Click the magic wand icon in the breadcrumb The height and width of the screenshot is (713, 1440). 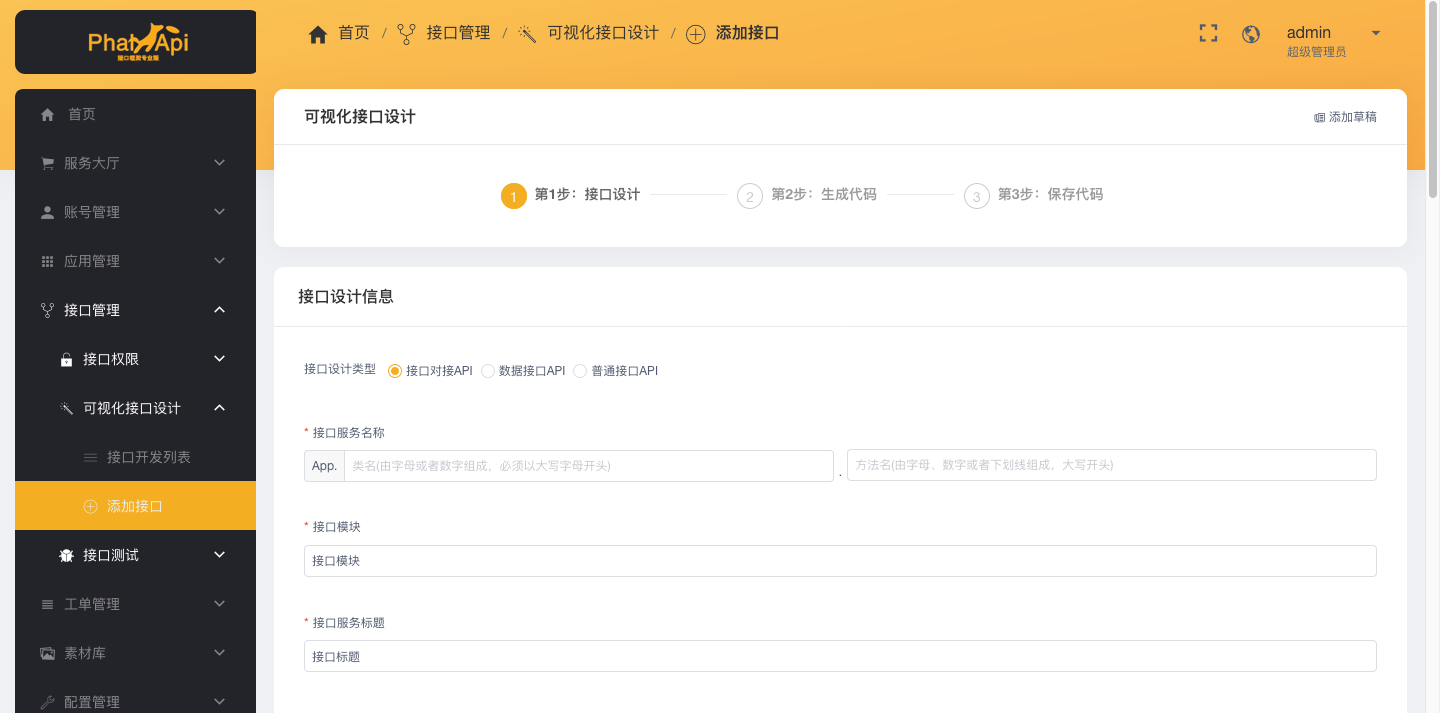pyautogui.click(x=528, y=34)
